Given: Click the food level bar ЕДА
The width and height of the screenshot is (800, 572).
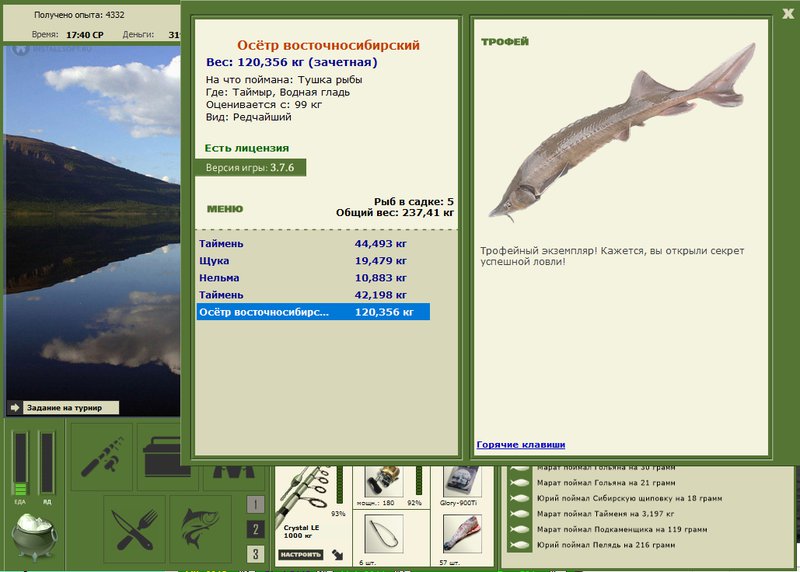Looking at the screenshot, I should point(20,463).
